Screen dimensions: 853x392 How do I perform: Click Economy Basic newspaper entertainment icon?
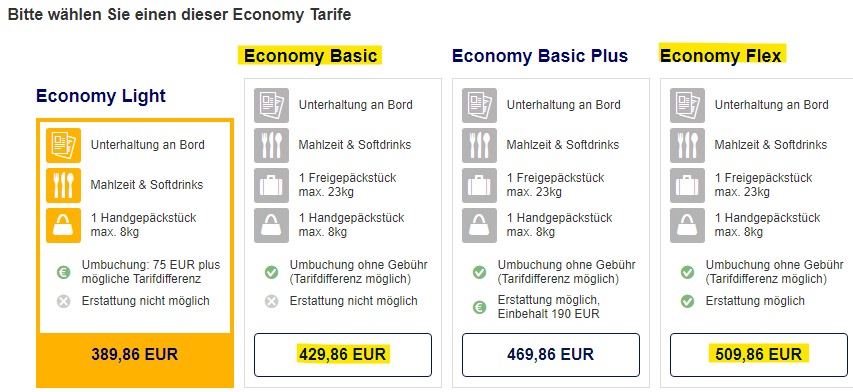click(x=271, y=105)
